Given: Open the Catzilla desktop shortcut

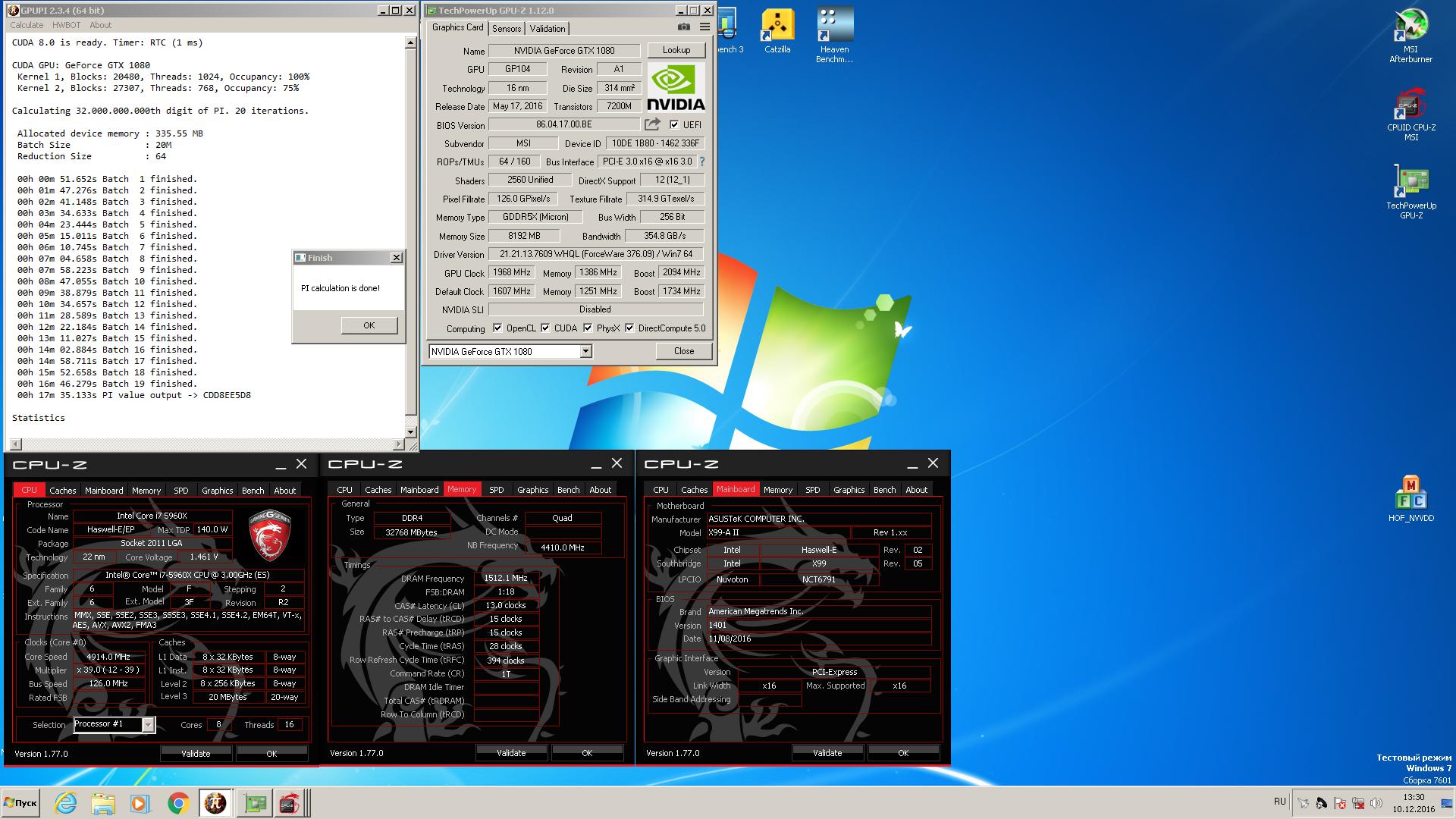Looking at the screenshot, I should 777,31.
